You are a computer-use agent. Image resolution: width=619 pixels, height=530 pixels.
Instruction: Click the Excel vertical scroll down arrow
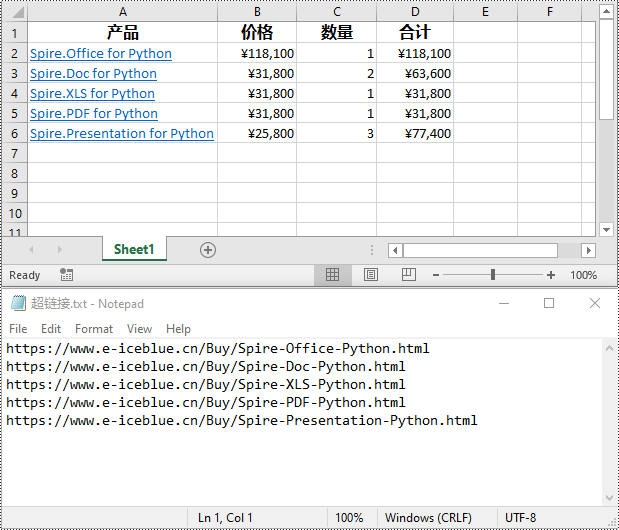pyautogui.click(x=606, y=229)
